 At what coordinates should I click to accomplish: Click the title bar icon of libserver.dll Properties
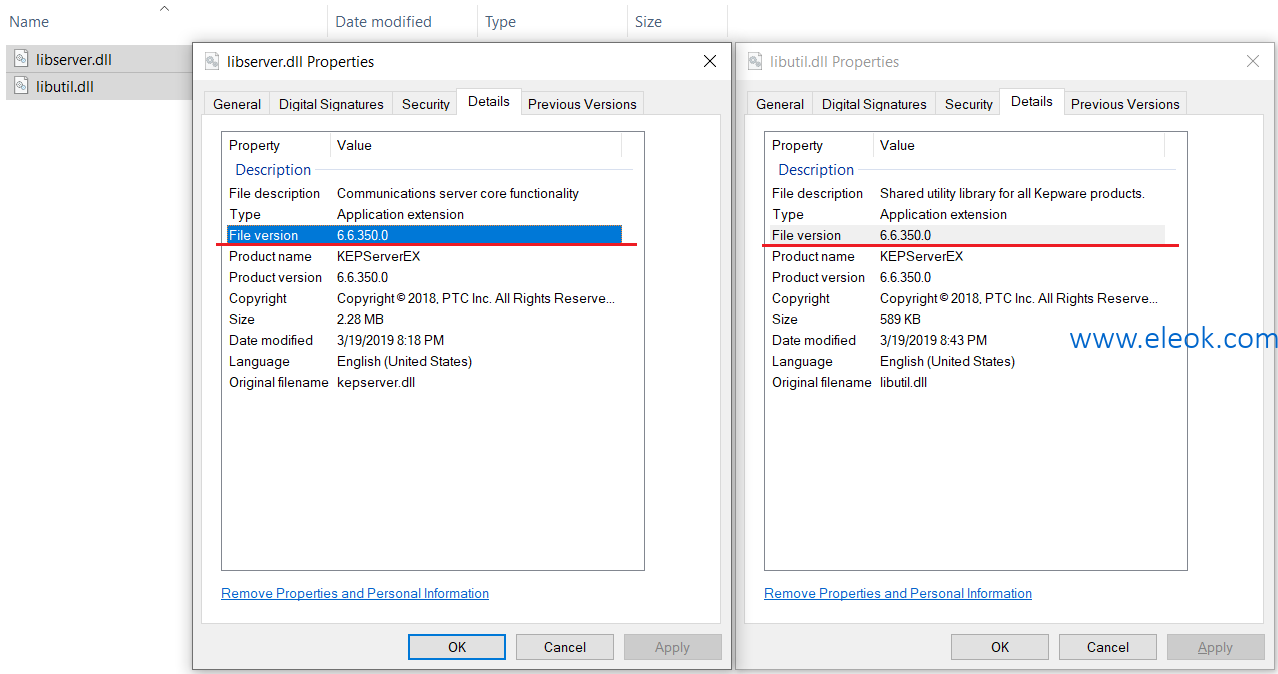[212, 61]
